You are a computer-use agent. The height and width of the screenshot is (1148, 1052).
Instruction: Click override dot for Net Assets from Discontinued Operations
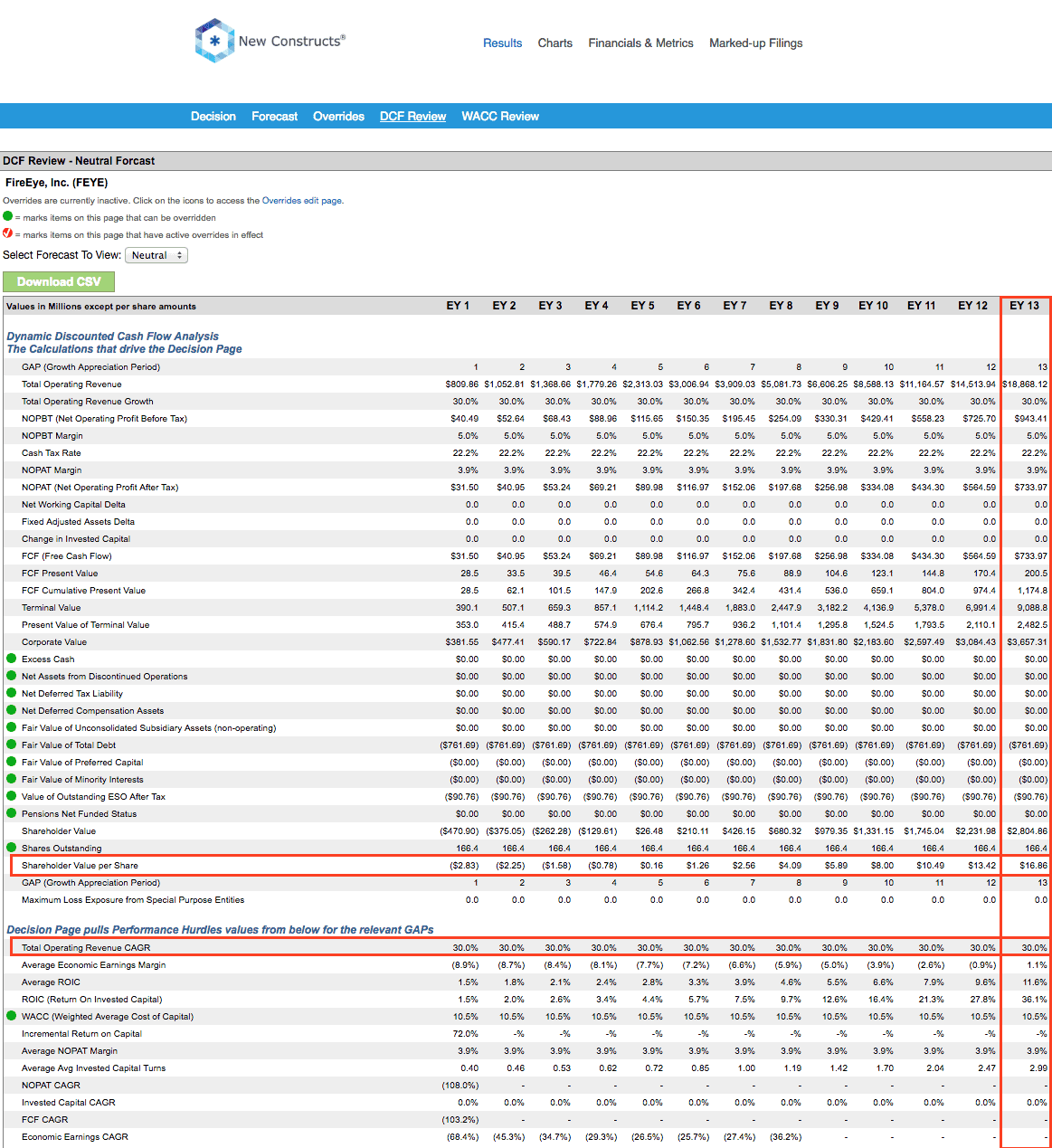(12, 676)
